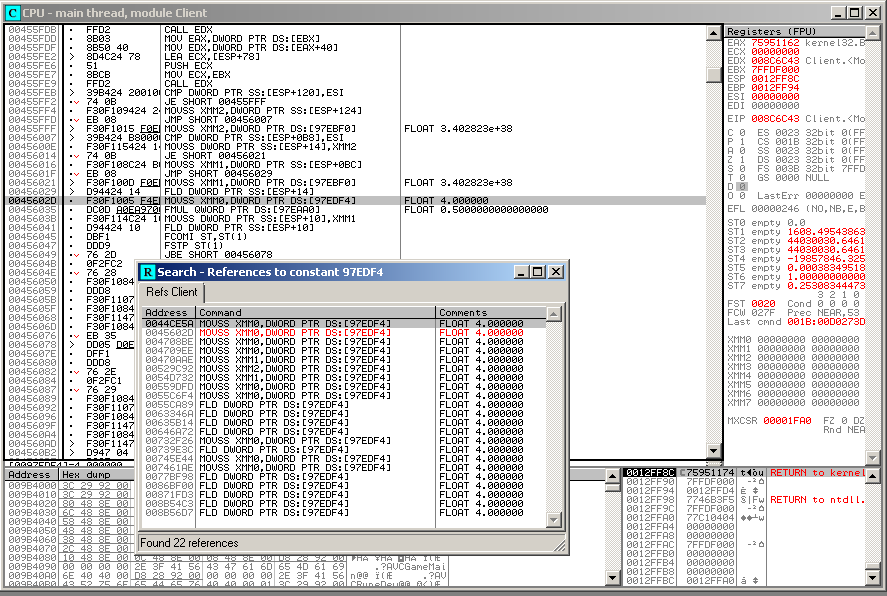Select the Refs Client tab
The image size is (887, 596).
pyautogui.click(x=172, y=292)
